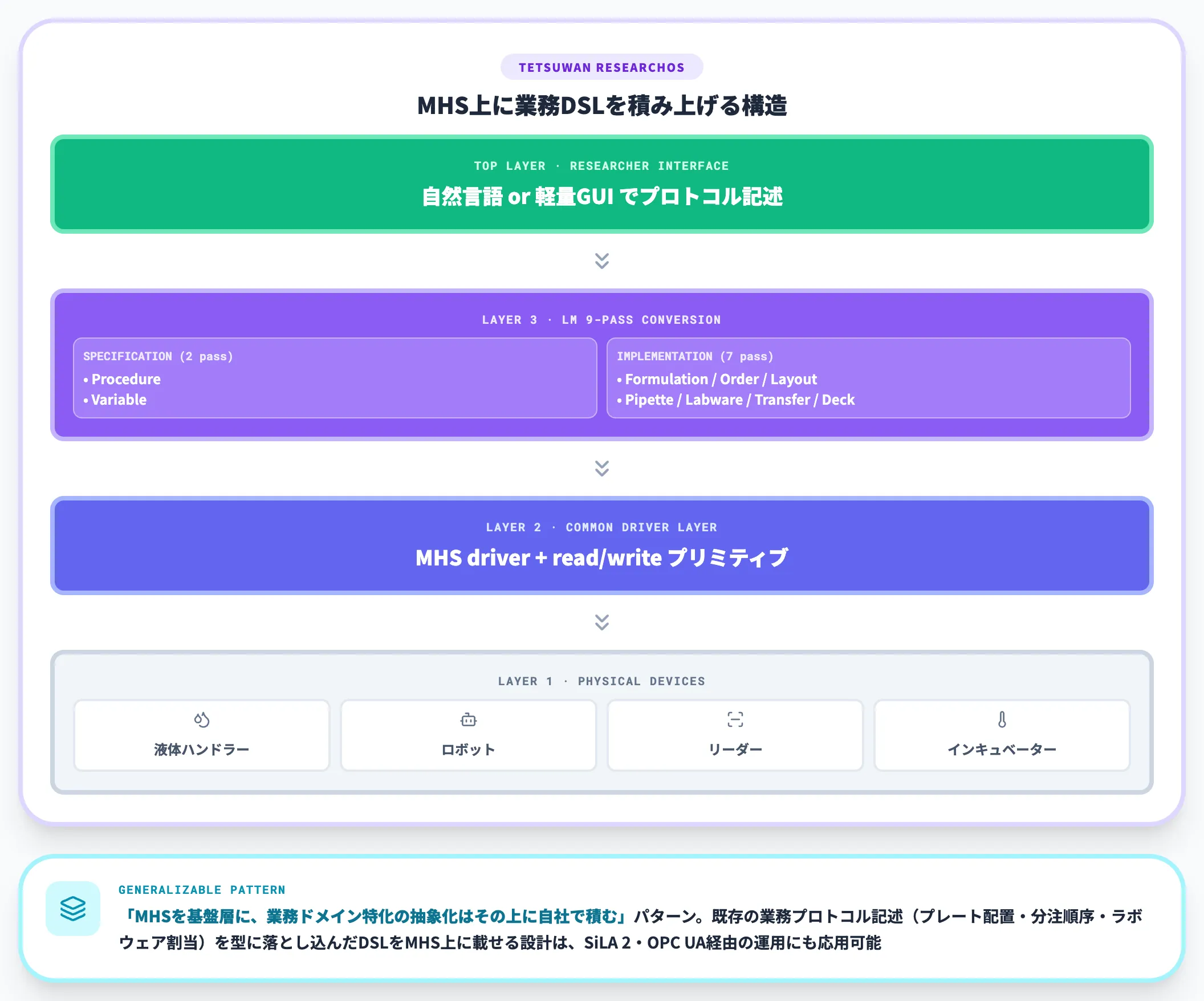Click LAYER 2 · COMMON DRIVER LAYER label
Viewport: 1204px width, 1001px height.
601,527
